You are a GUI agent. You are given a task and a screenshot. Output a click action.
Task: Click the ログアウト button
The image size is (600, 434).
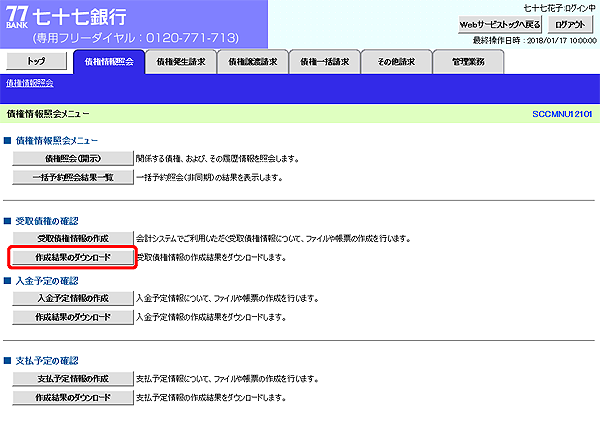pyautogui.click(x=570, y=25)
